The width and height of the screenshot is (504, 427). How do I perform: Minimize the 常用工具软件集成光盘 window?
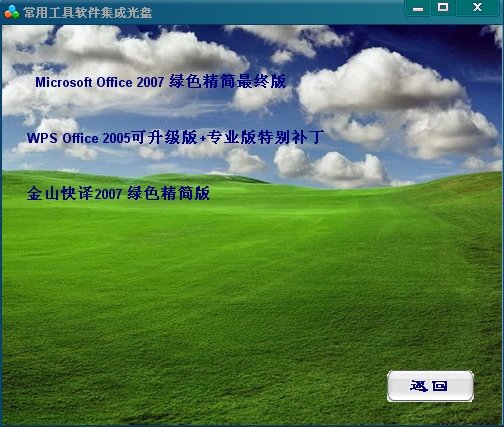click(418, 8)
